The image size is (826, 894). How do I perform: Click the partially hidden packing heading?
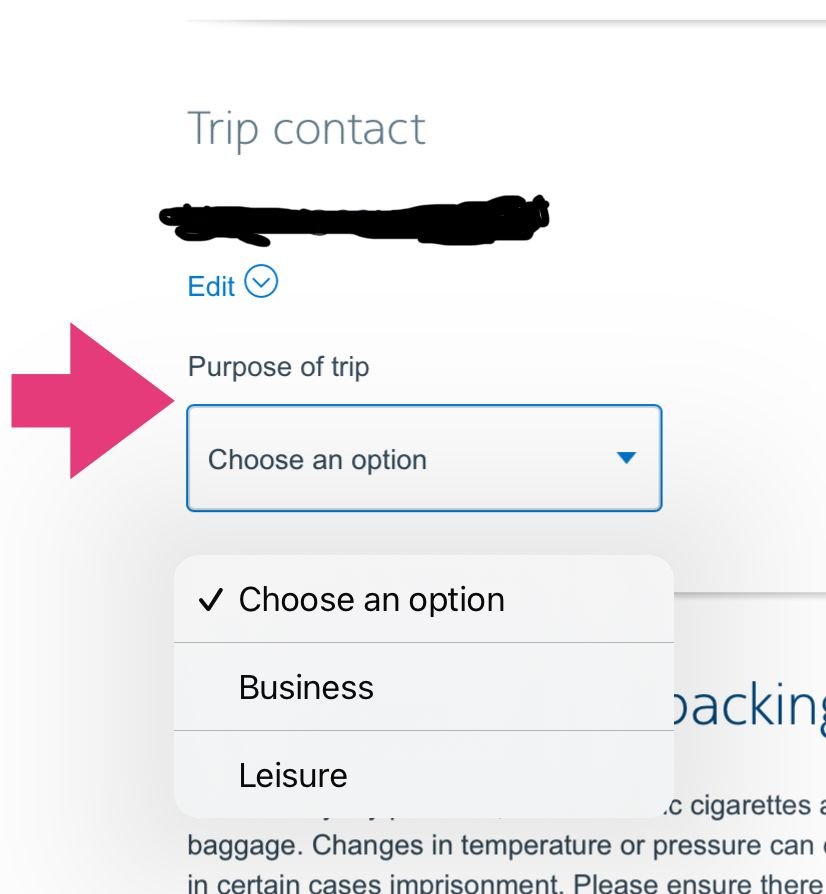[x=750, y=706]
